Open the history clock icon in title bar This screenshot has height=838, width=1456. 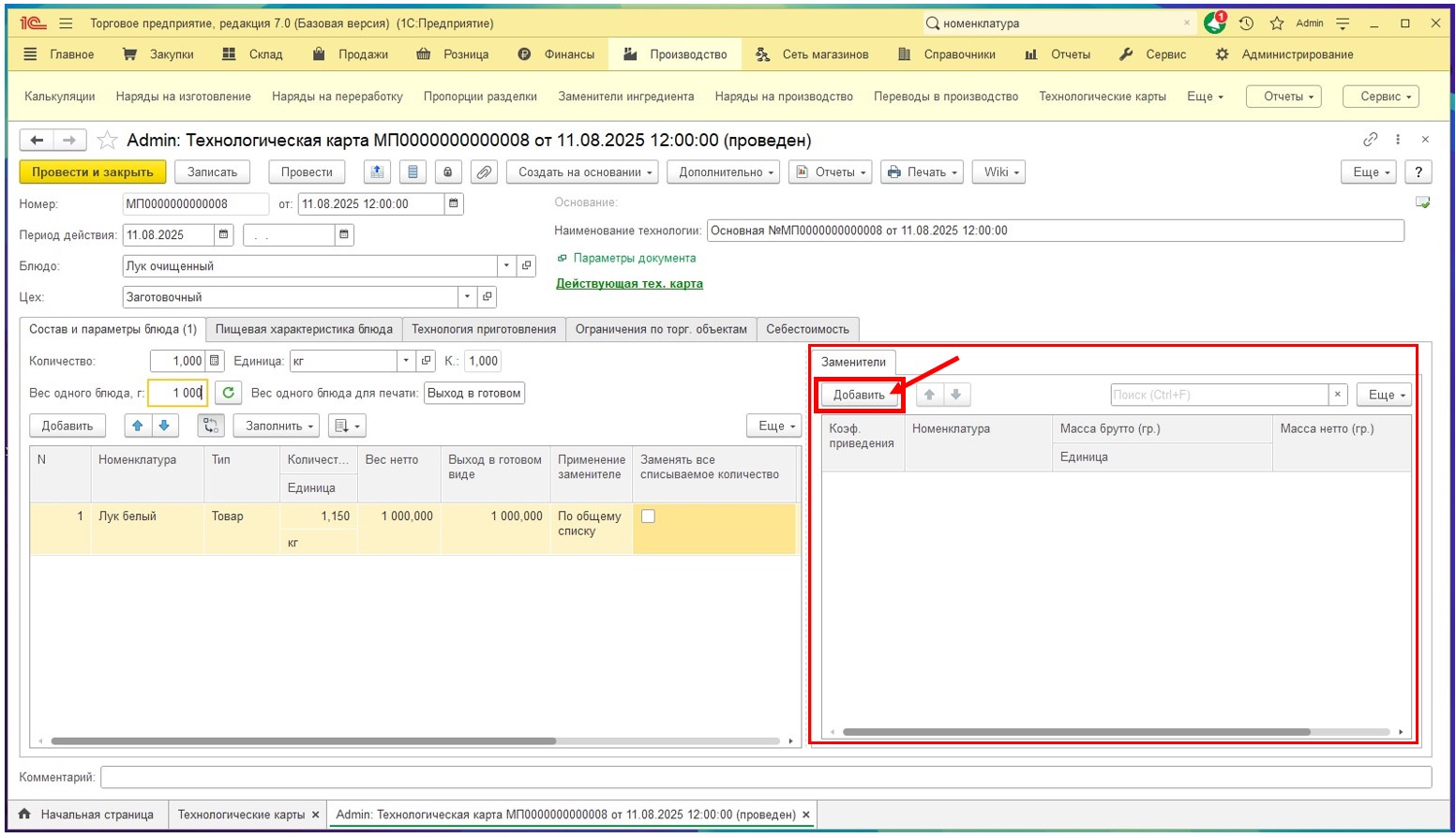1246,23
